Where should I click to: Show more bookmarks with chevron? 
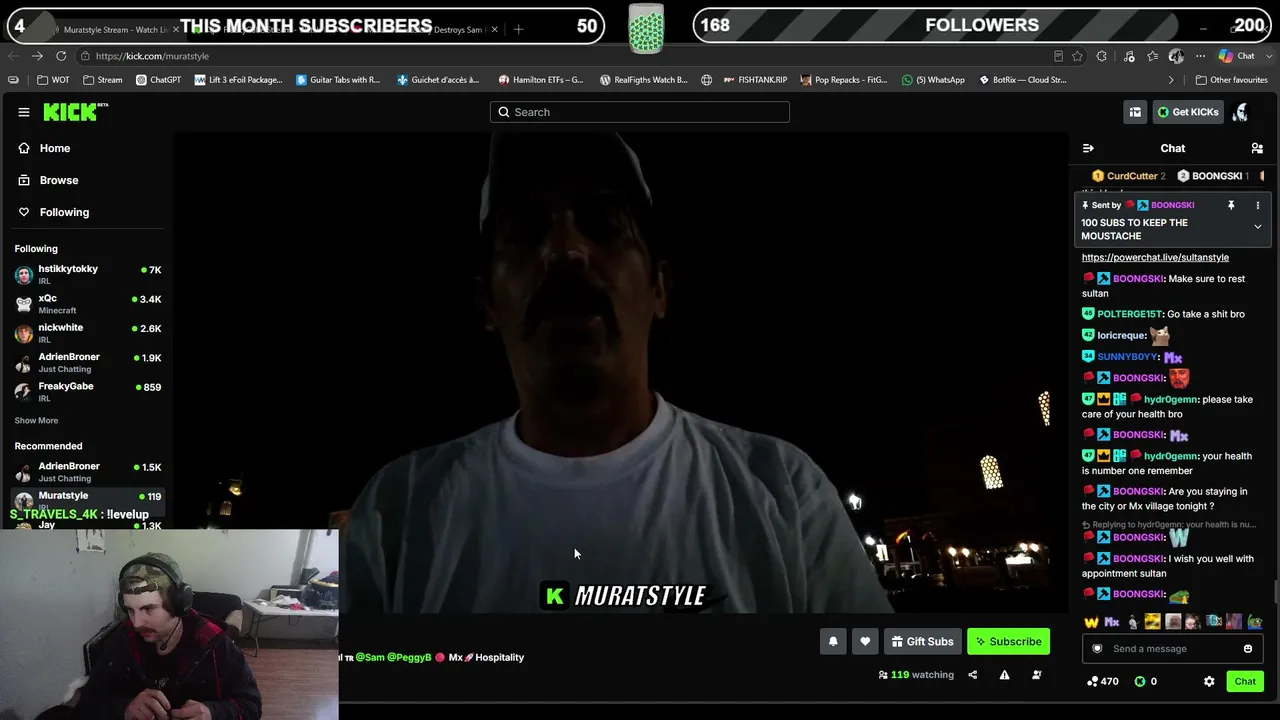1171,80
